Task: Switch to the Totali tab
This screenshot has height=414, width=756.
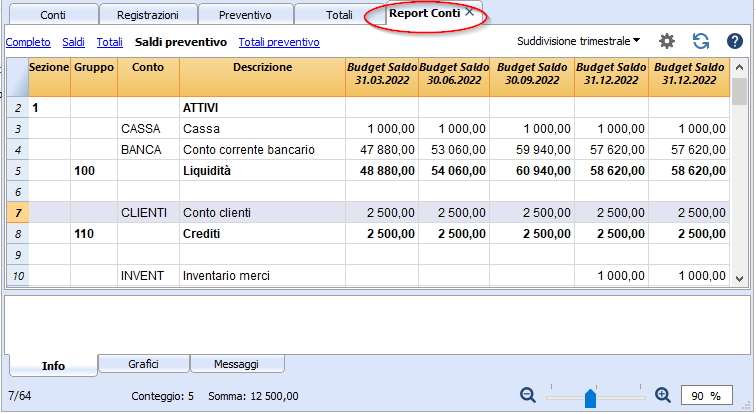Action: pyautogui.click(x=339, y=15)
